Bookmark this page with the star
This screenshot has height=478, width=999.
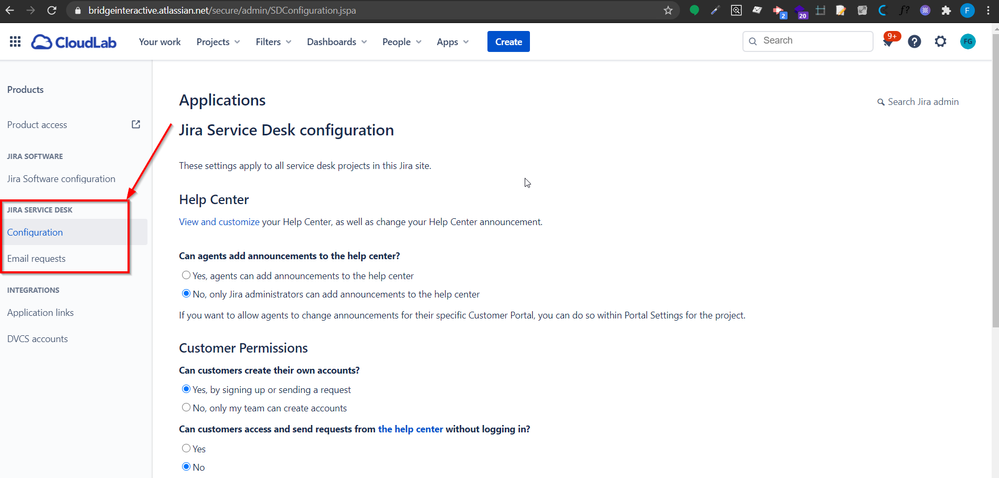(668, 10)
